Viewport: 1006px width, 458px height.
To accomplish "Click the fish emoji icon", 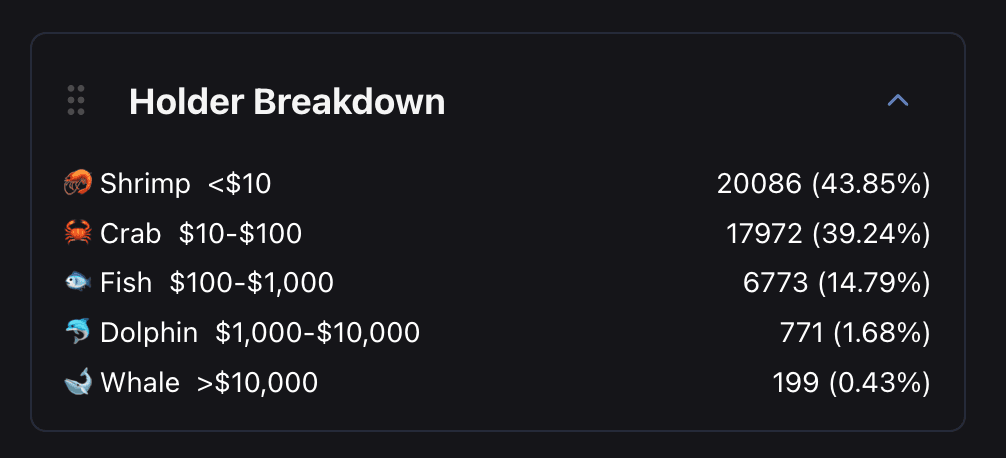I will [x=78, y=283].
